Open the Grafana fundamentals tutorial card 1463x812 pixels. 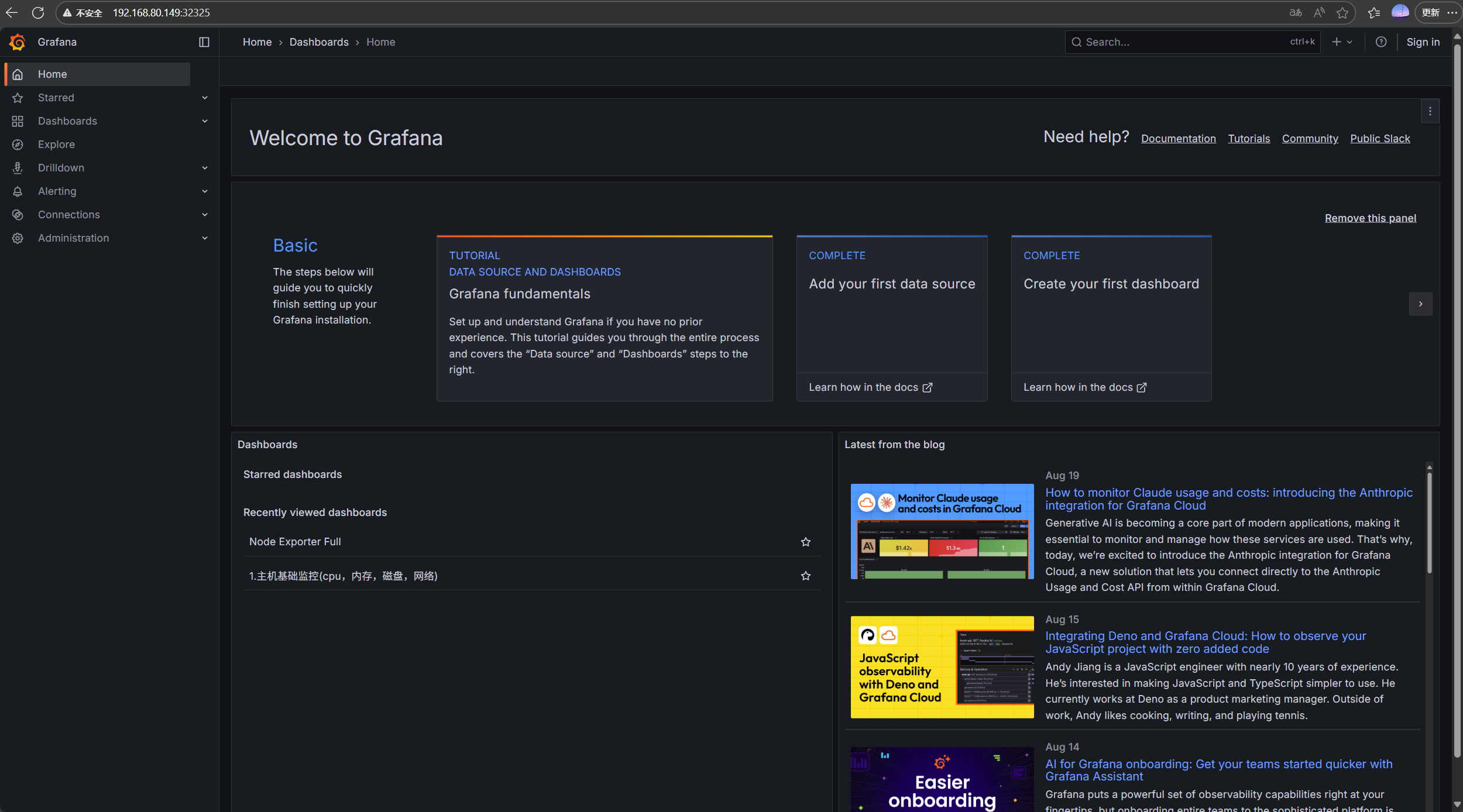605,318
